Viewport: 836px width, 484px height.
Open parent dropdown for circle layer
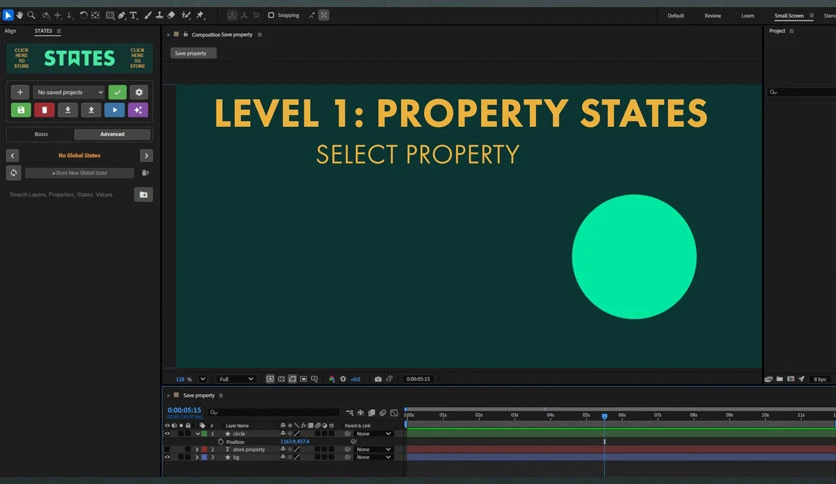point(374,434)
